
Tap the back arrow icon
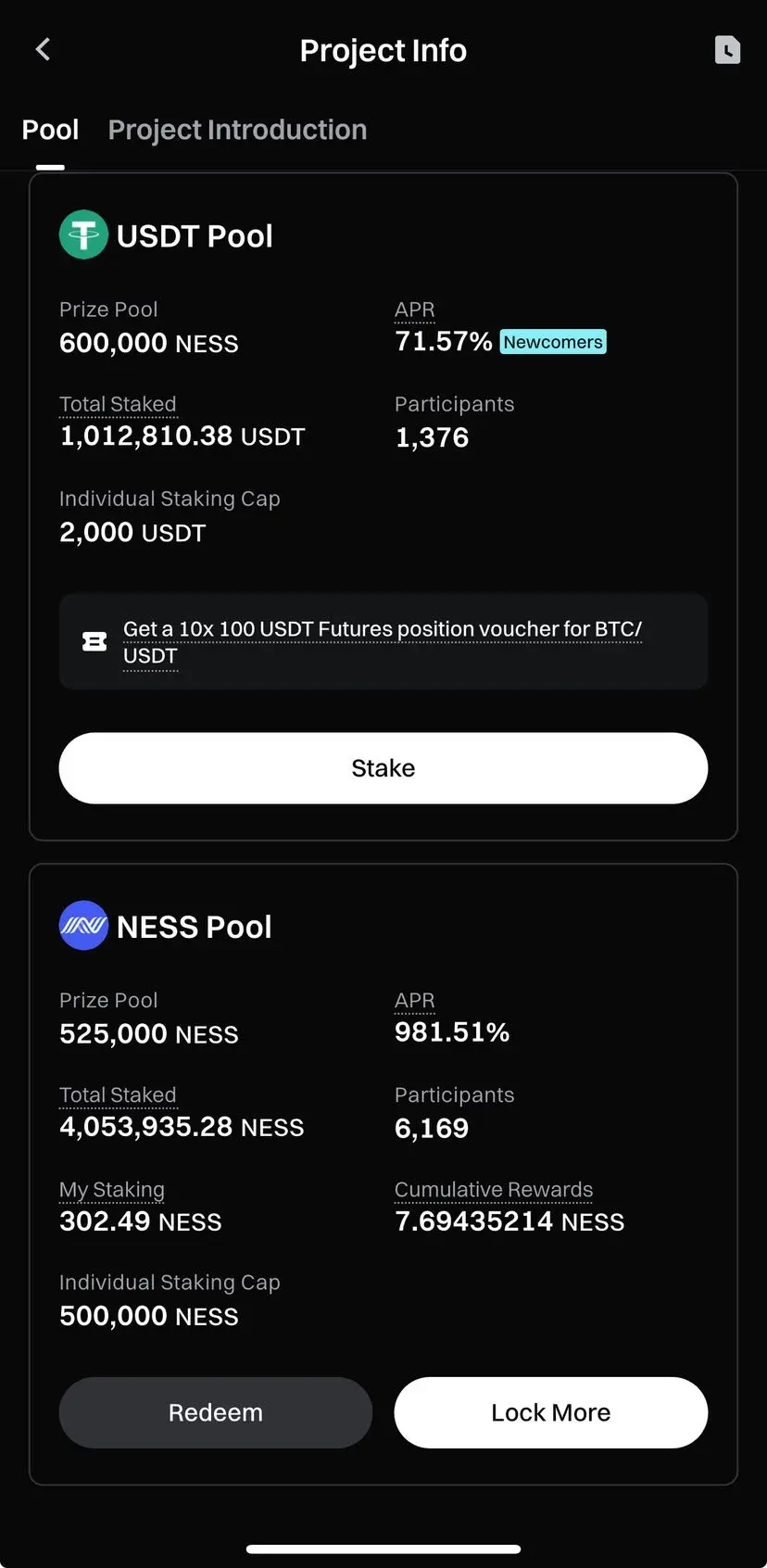[x=43, y=50]
